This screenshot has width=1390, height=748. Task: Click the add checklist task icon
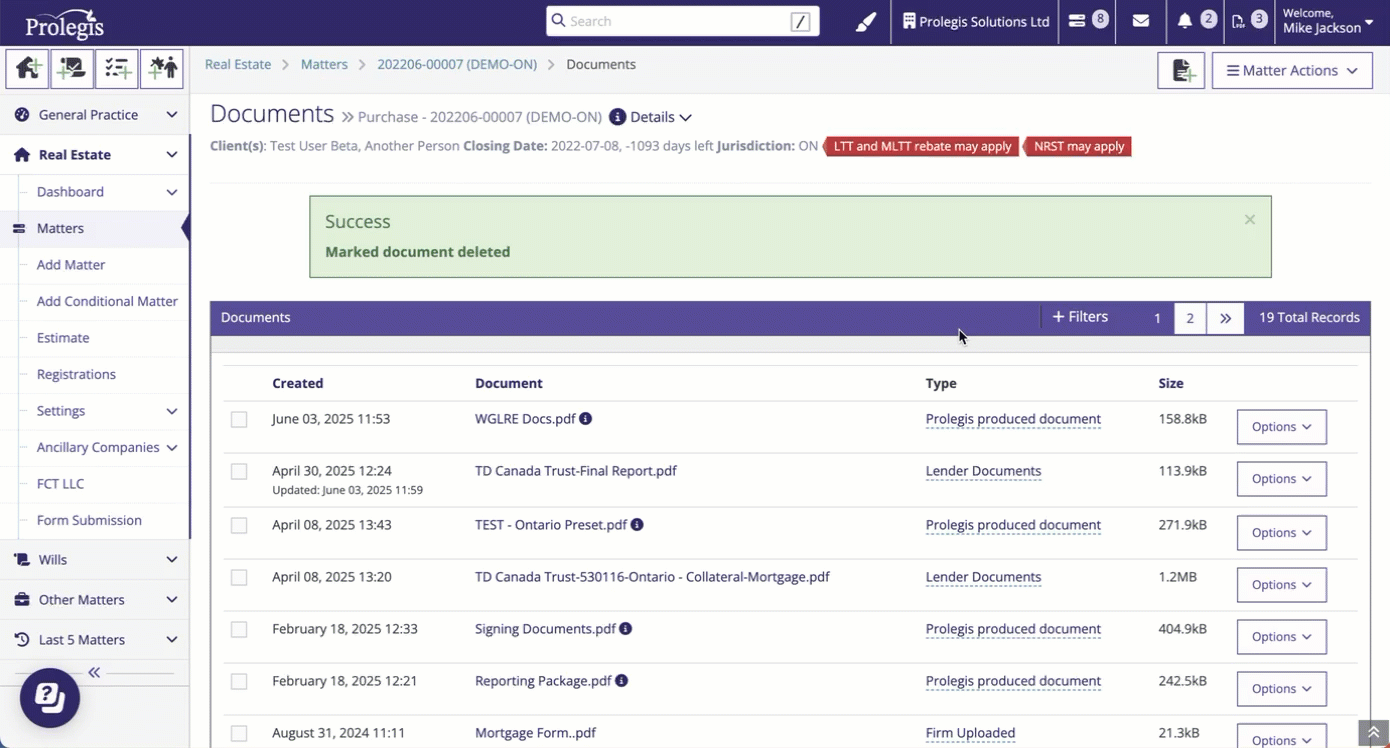(x=117, y=68)
